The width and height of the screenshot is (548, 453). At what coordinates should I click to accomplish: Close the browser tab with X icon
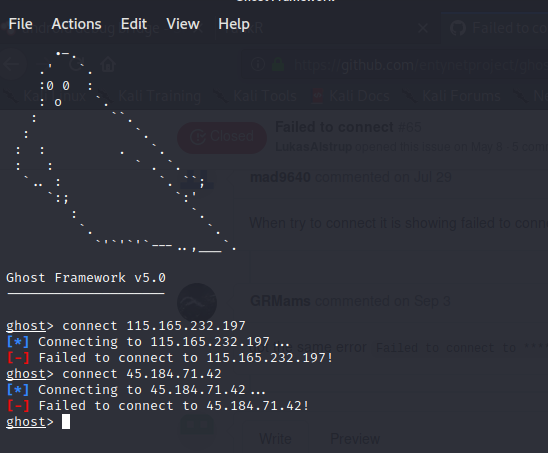pos(423,28)
